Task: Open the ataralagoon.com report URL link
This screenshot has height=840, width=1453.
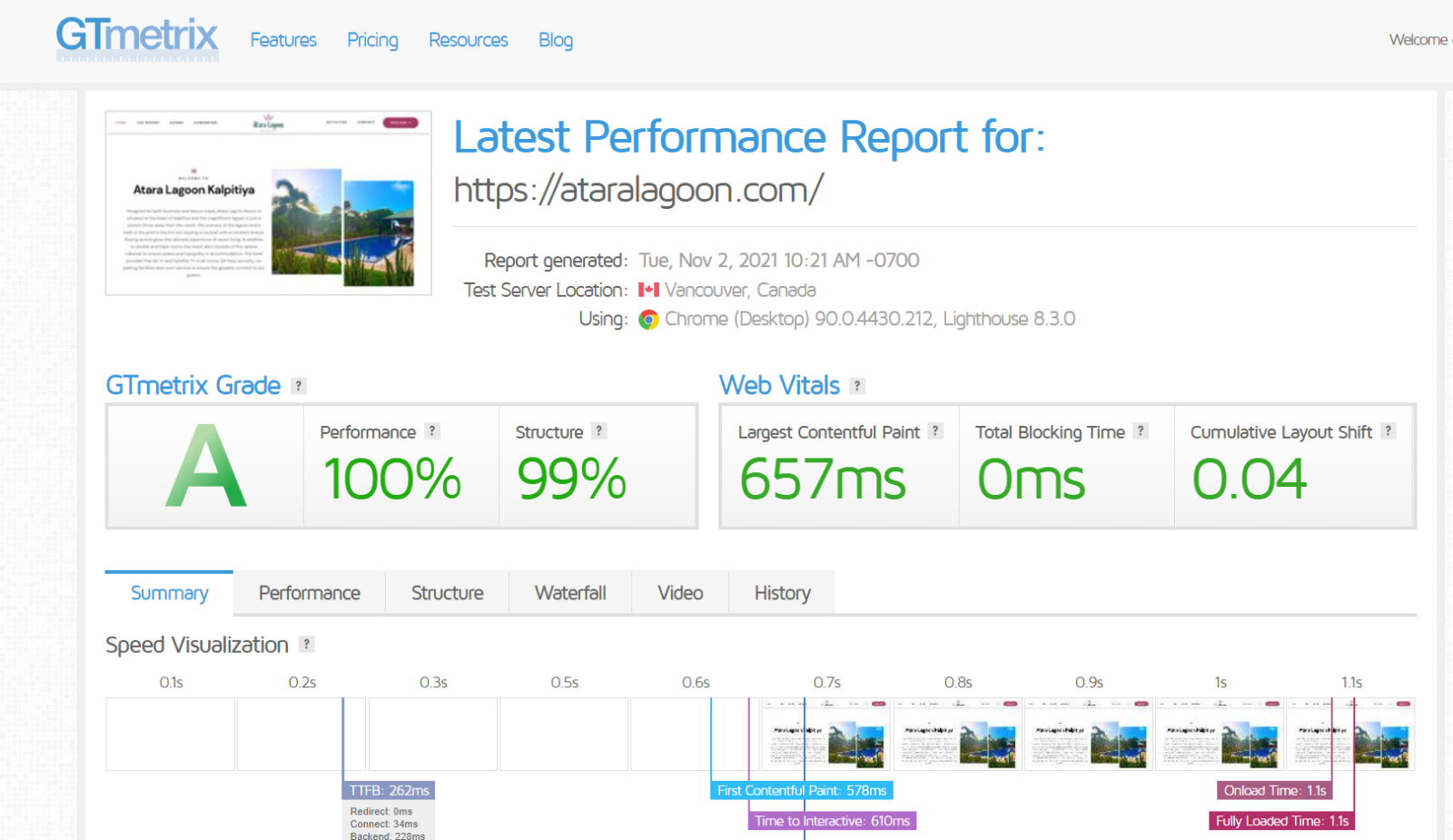Action: click(x=638, y=189)
